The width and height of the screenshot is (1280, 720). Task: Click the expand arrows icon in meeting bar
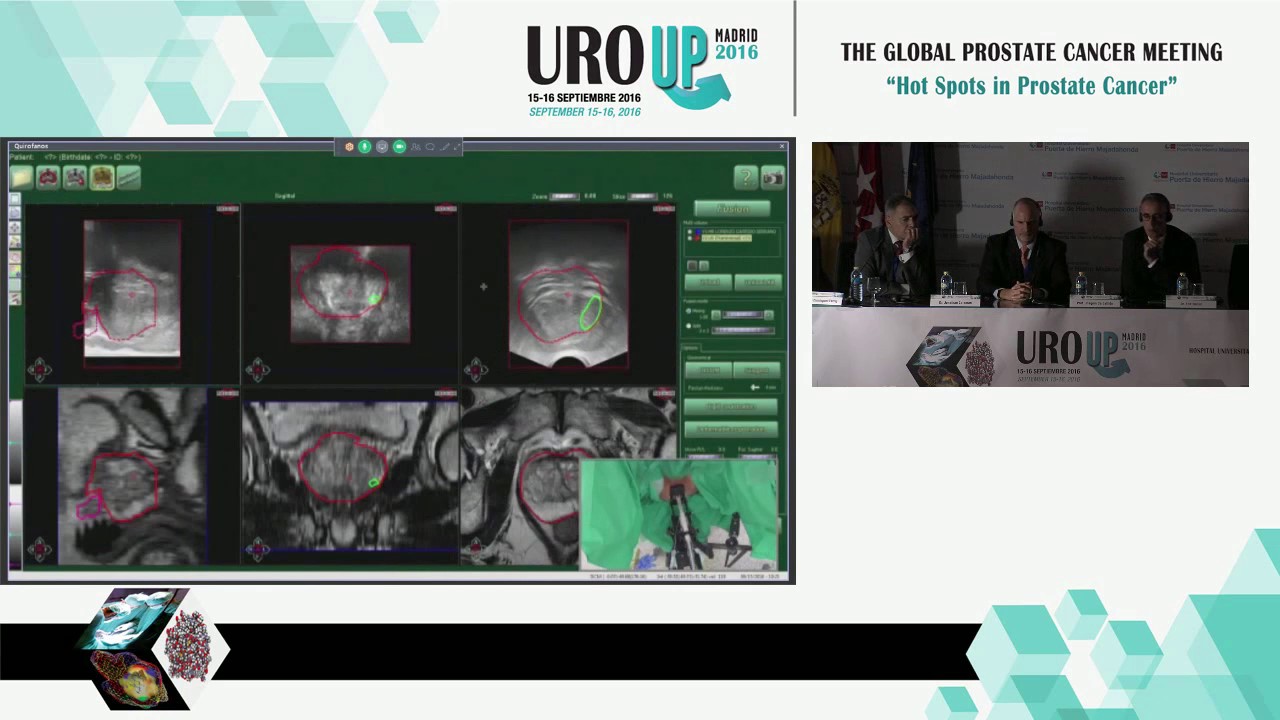(x=457, y=147)
